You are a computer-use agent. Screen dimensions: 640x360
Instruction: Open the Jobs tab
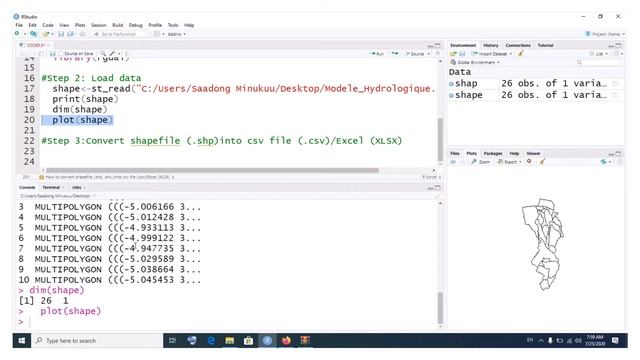coord(77,187)
